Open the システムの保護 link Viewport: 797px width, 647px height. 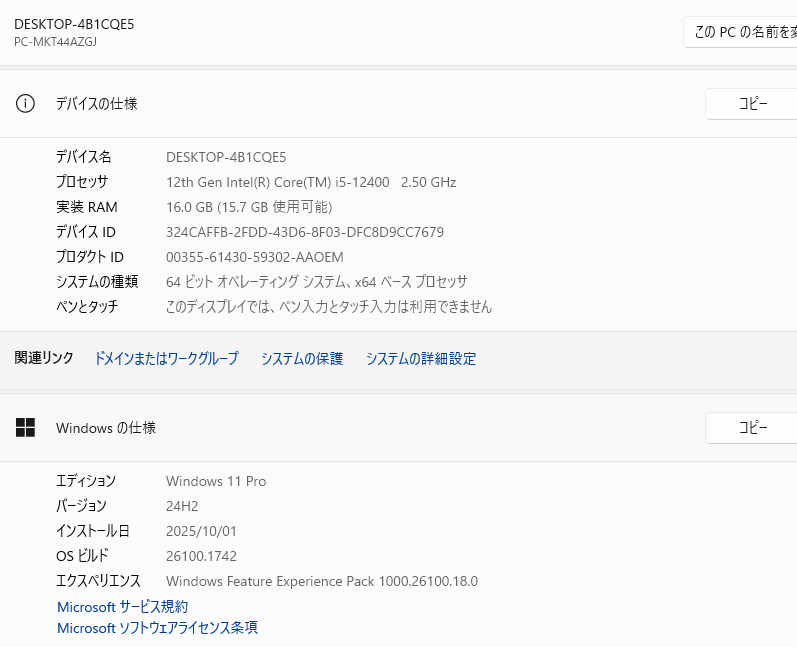301,358
